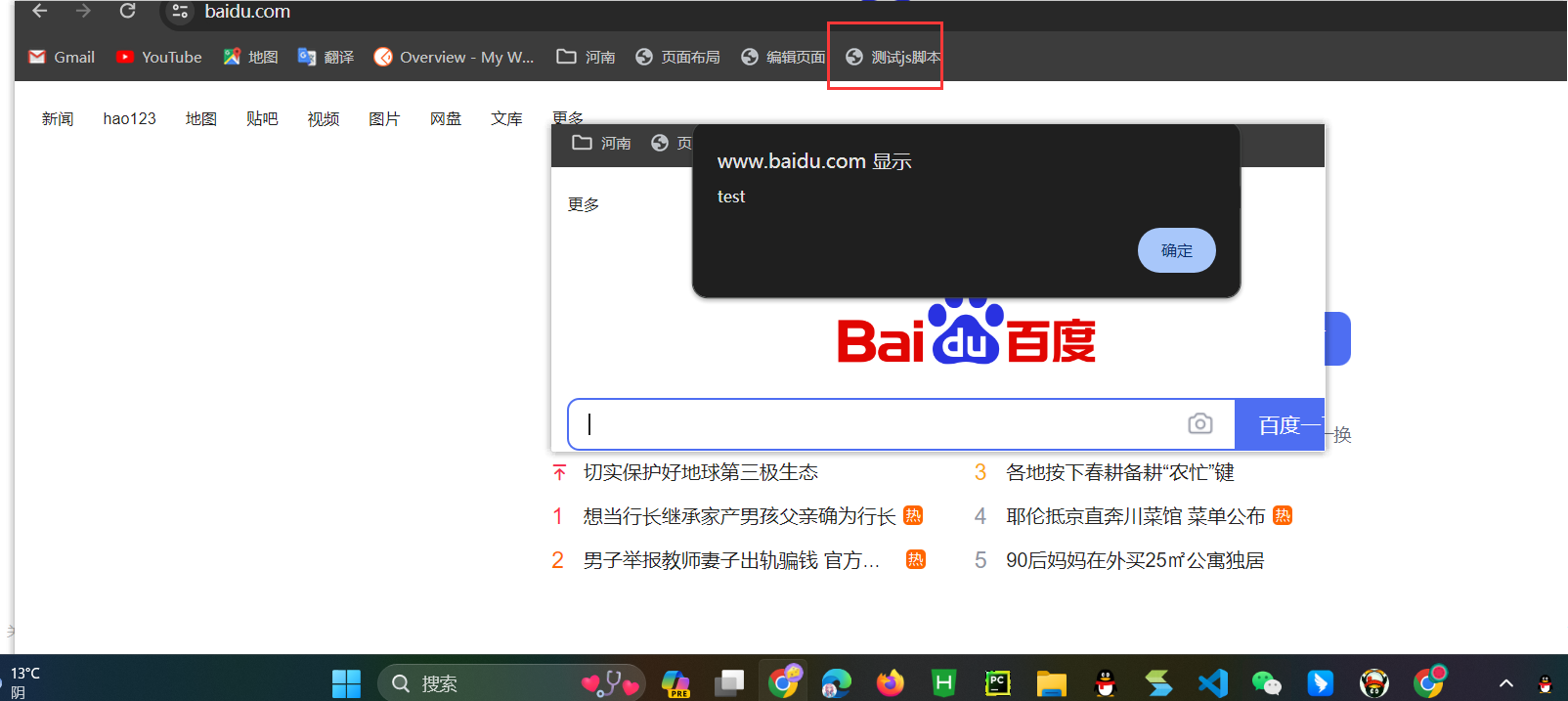Image resolution: width=1568 pixels, height=701 pixels.
Task: Click the browser forward arrow
Action: (x=83, y=11)
